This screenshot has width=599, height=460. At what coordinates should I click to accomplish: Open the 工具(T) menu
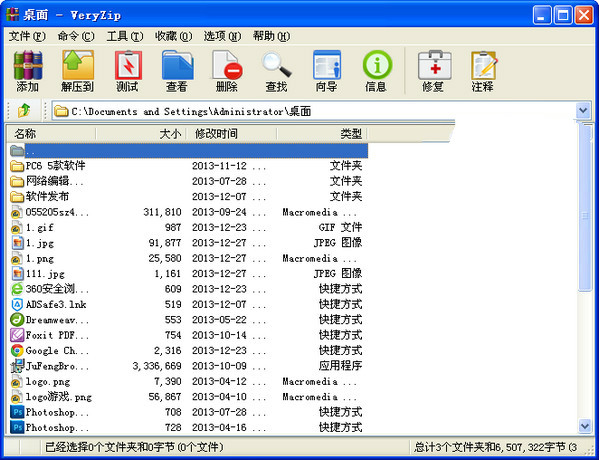tap(125, 36)
